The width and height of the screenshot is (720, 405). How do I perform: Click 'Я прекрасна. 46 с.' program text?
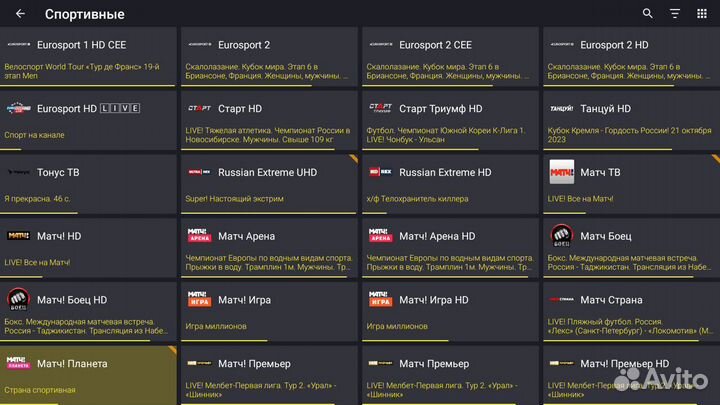point(37,199)
